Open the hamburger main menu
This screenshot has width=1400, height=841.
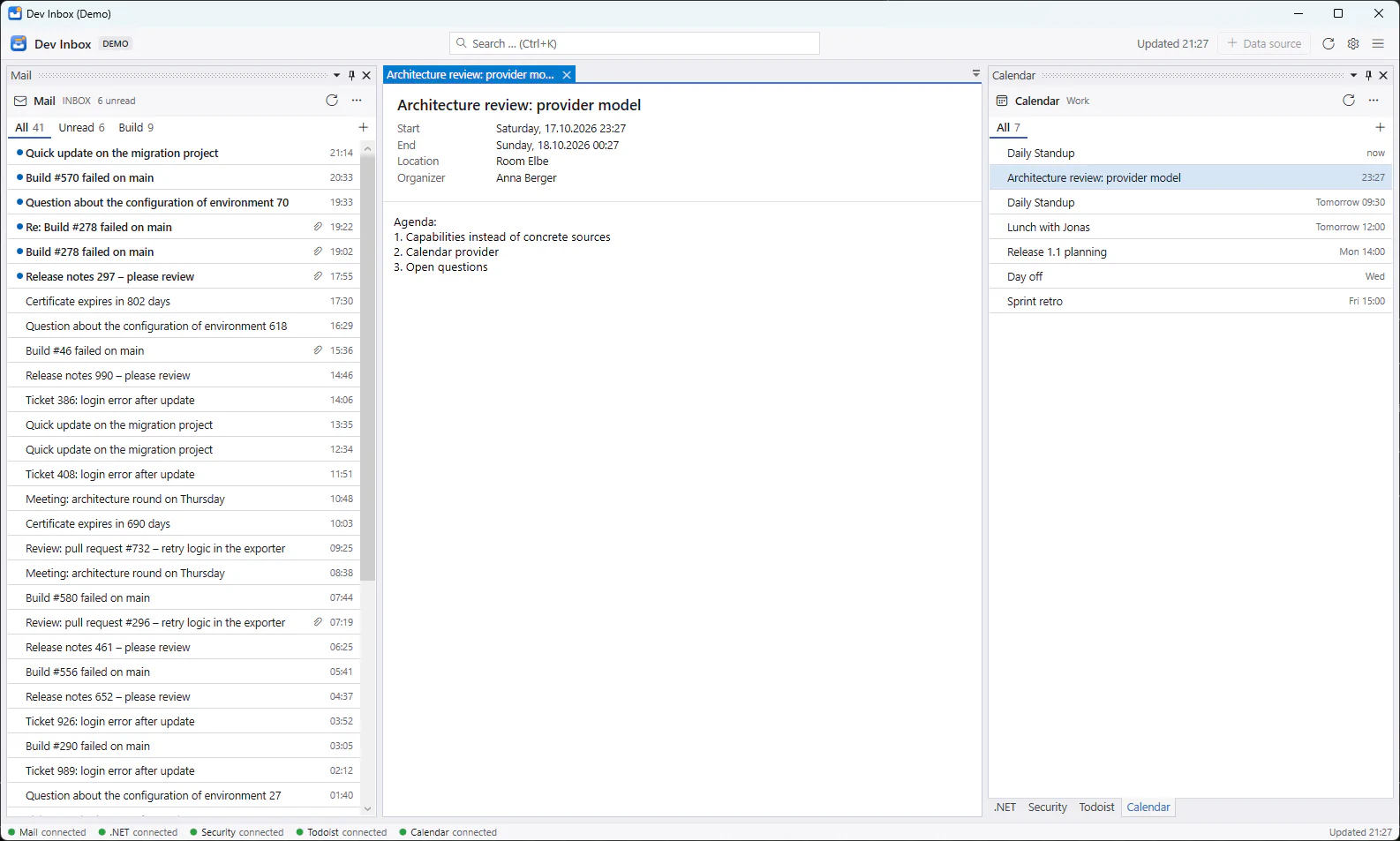1378,43
